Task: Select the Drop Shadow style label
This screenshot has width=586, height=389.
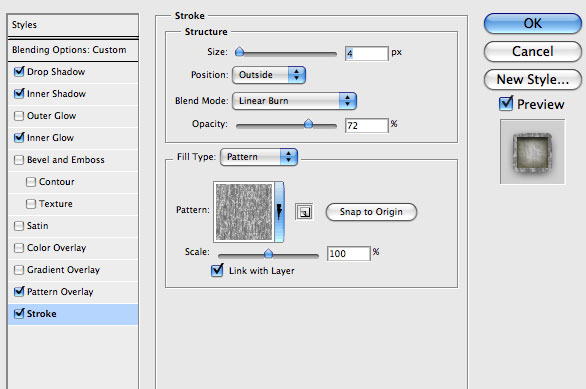Action: coord(56,72)
